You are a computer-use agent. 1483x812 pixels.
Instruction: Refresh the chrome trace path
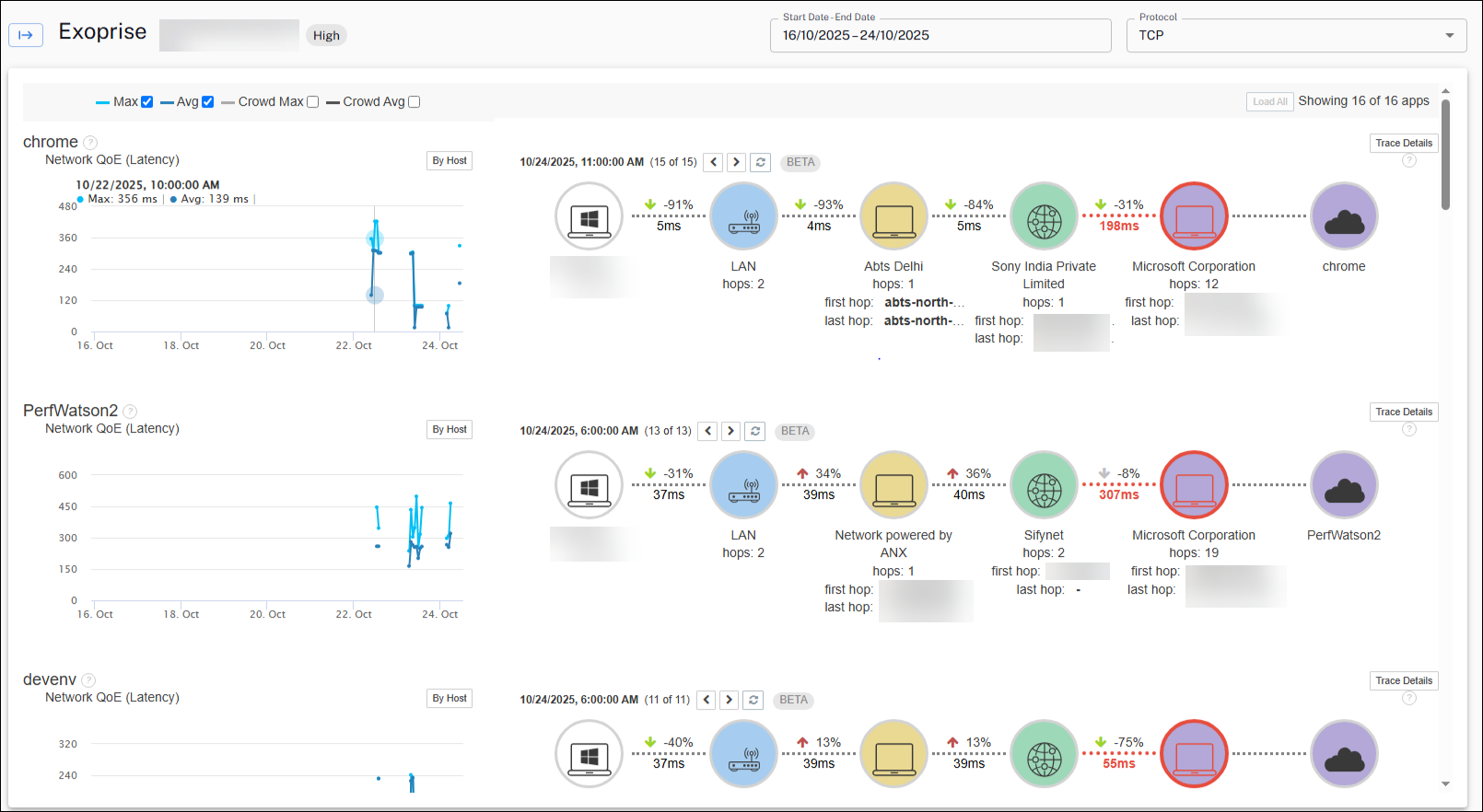coord(760,162)
